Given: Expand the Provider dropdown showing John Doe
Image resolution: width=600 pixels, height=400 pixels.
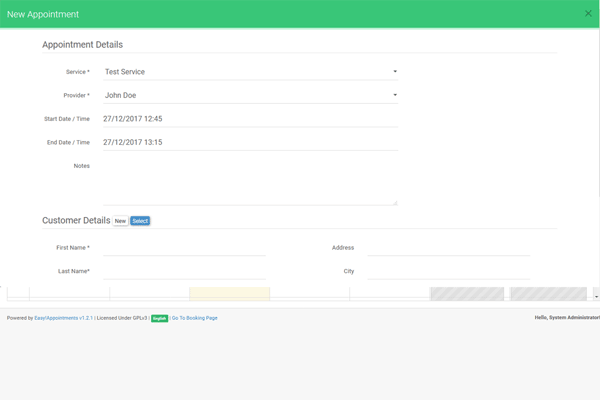Looking at the screenshot, I should coord(250,96).
